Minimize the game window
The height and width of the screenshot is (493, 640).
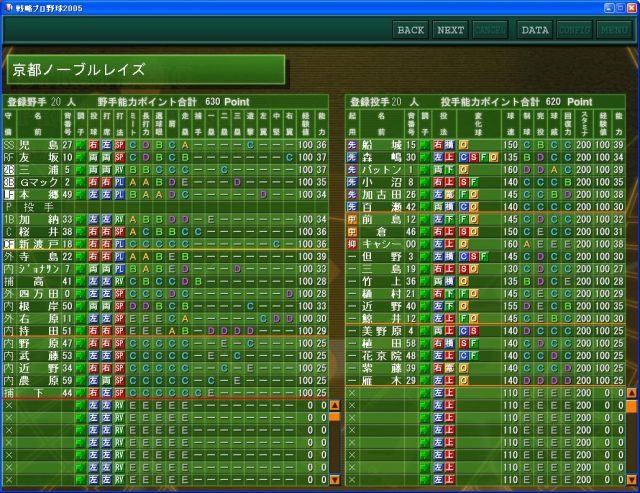click(x=609, y=7)
